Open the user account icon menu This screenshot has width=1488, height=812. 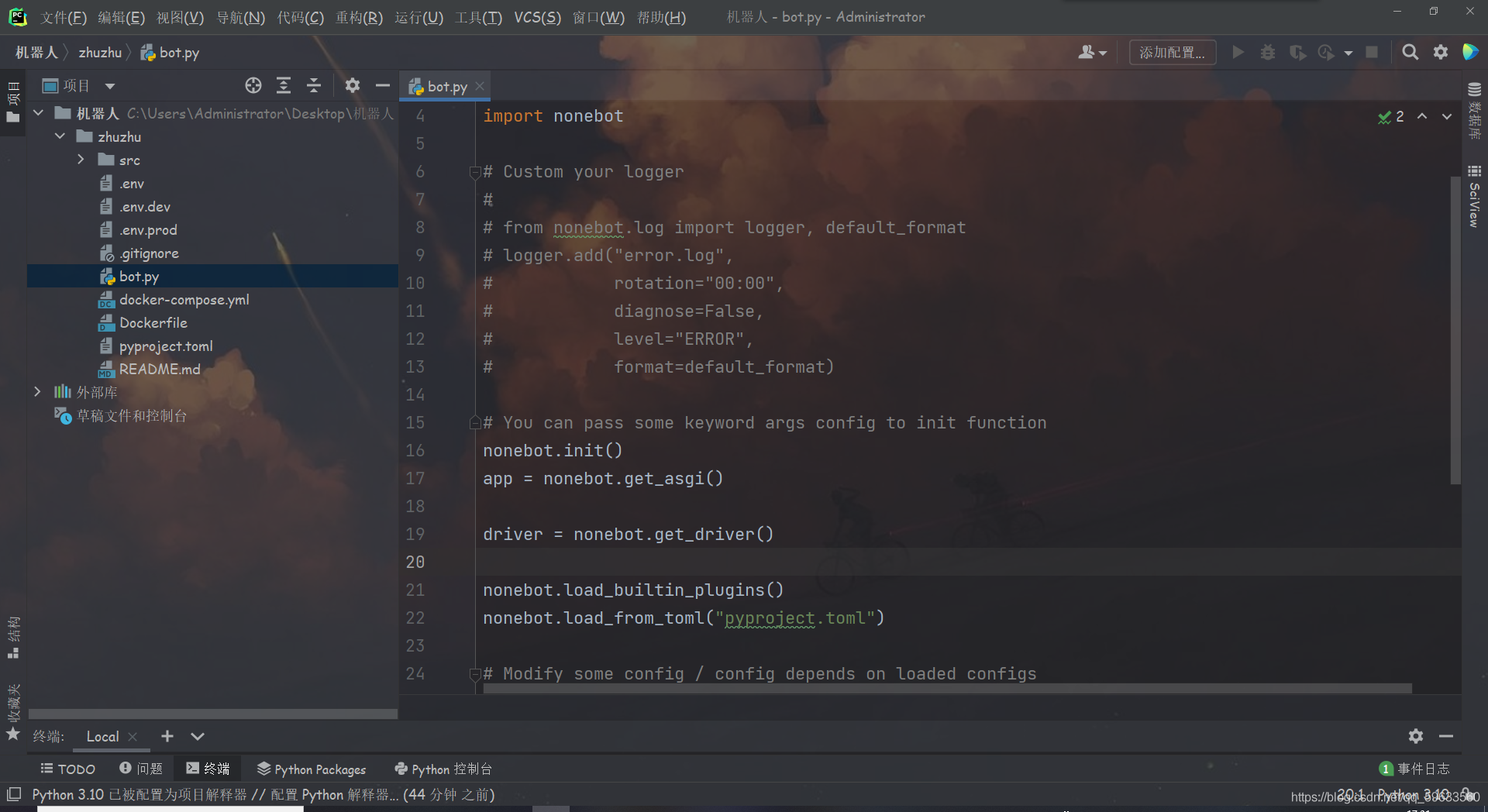point(1092,52)
